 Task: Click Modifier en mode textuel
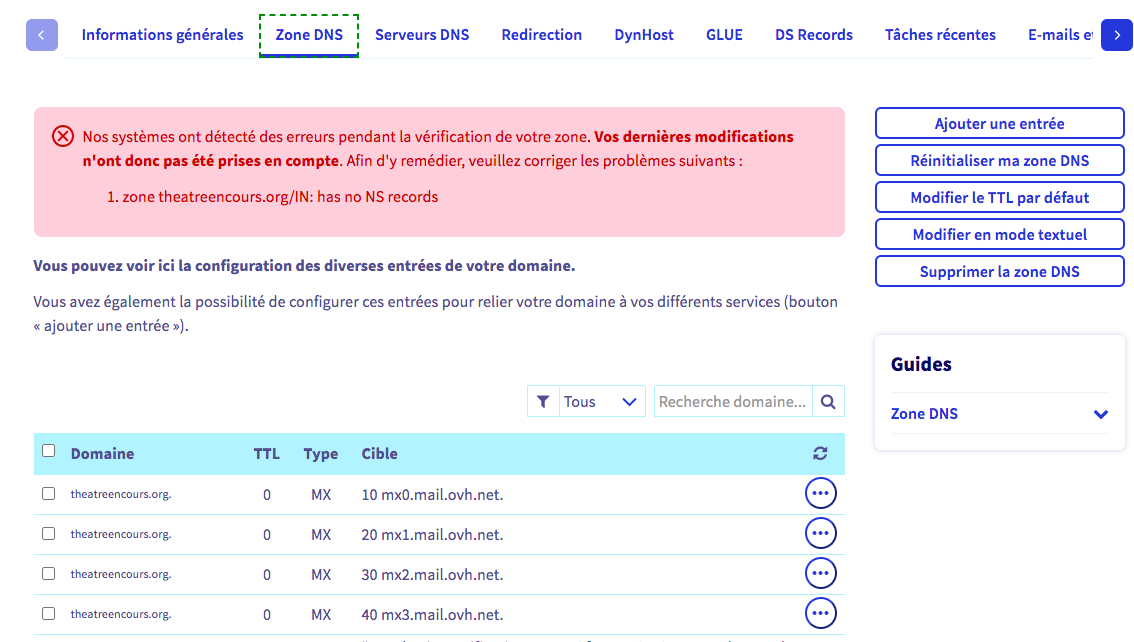pos(999,235)
